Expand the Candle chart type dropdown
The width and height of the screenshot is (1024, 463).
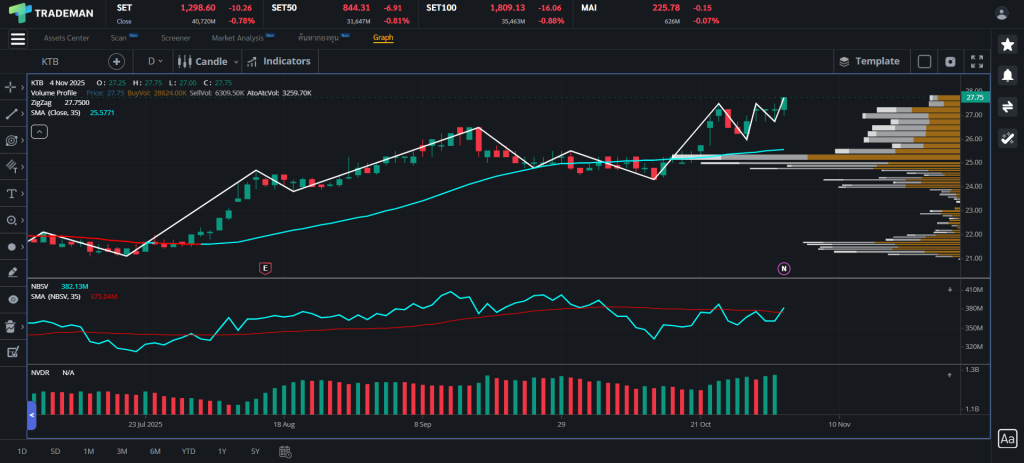click(x=204, y=61)
